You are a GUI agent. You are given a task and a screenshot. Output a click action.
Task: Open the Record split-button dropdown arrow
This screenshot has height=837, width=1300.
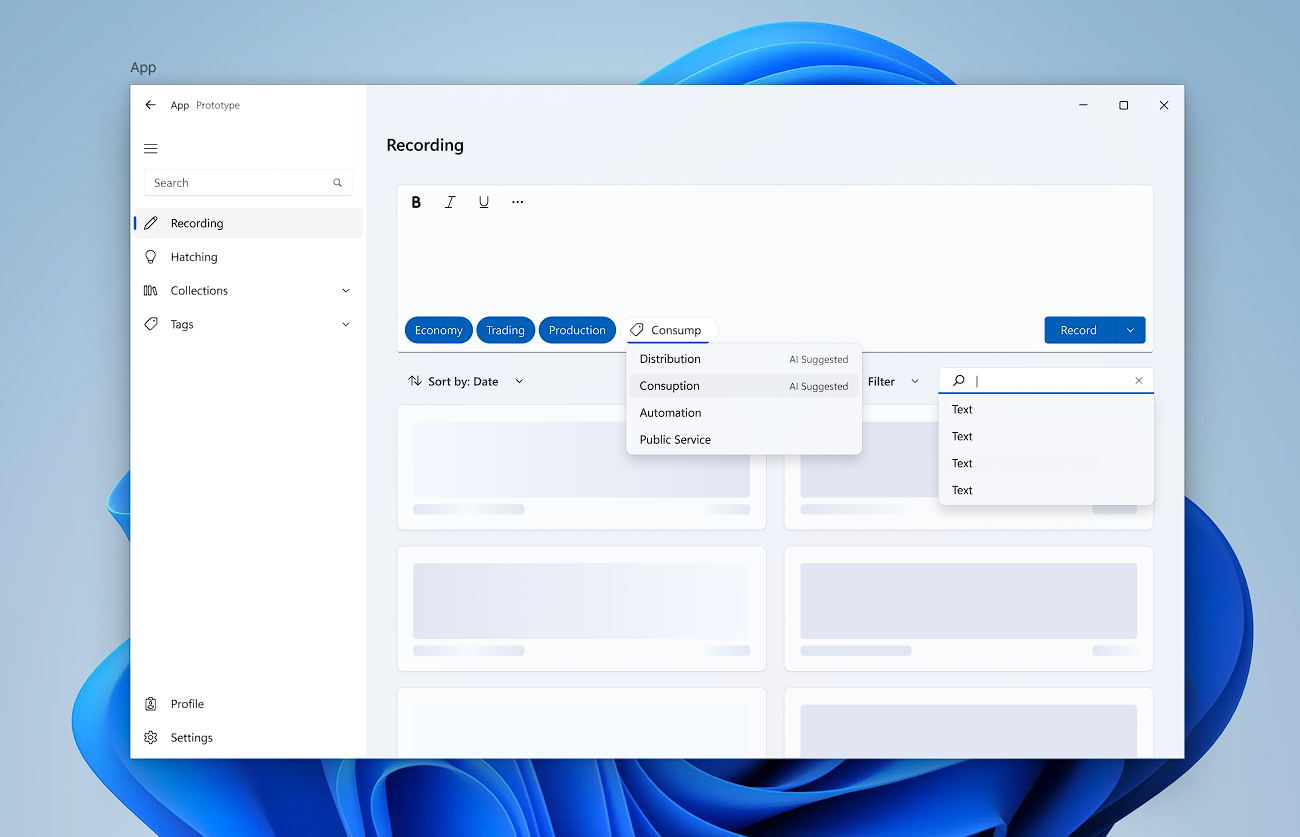click(x=1130, y=330)
